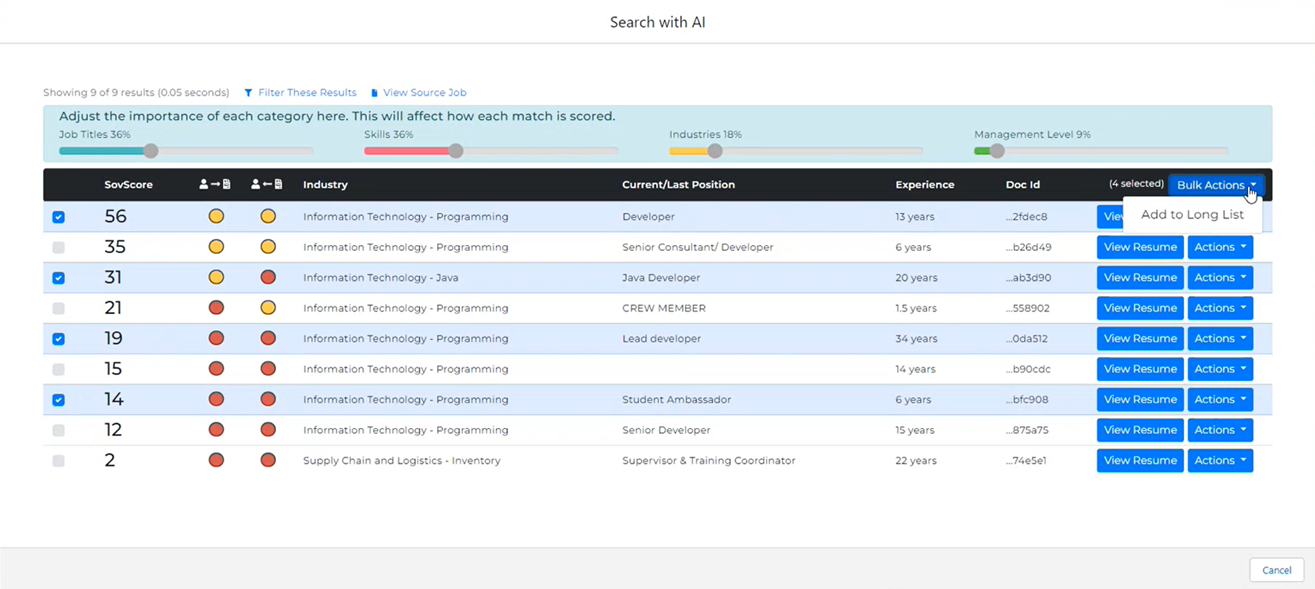Check the Supervisor & Training Coordinator checkbox

click(x=58, y=461)
